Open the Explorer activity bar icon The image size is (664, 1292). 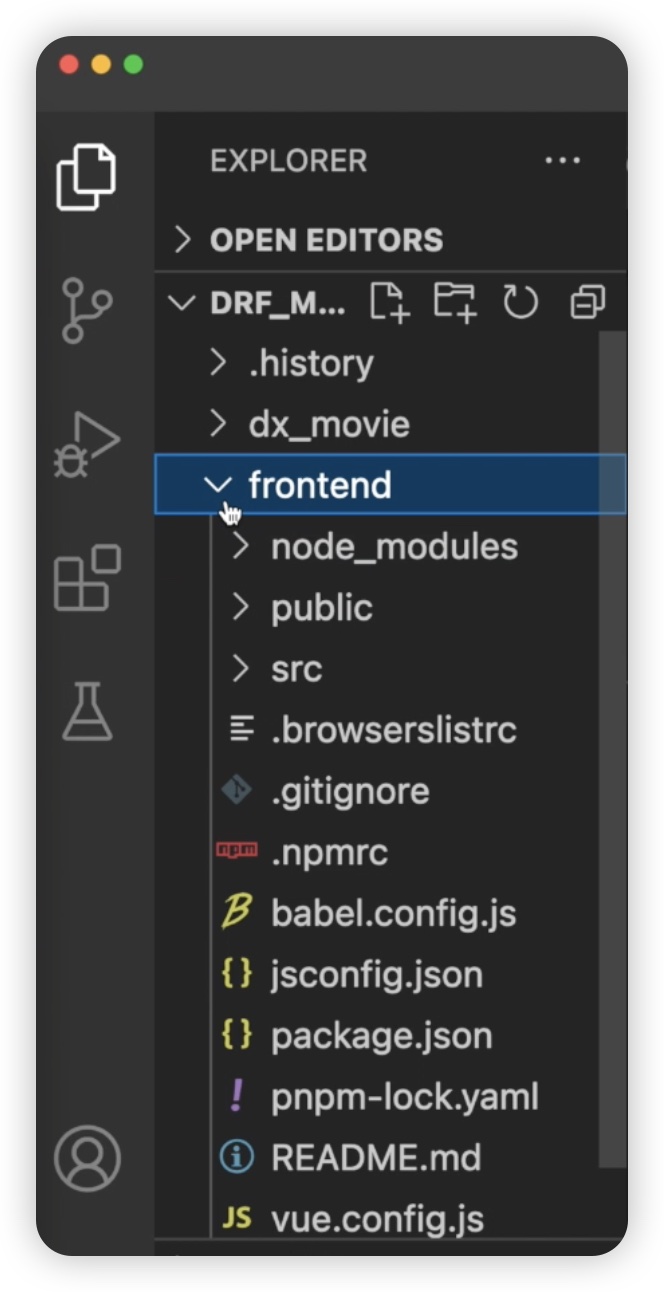[87, 177]
